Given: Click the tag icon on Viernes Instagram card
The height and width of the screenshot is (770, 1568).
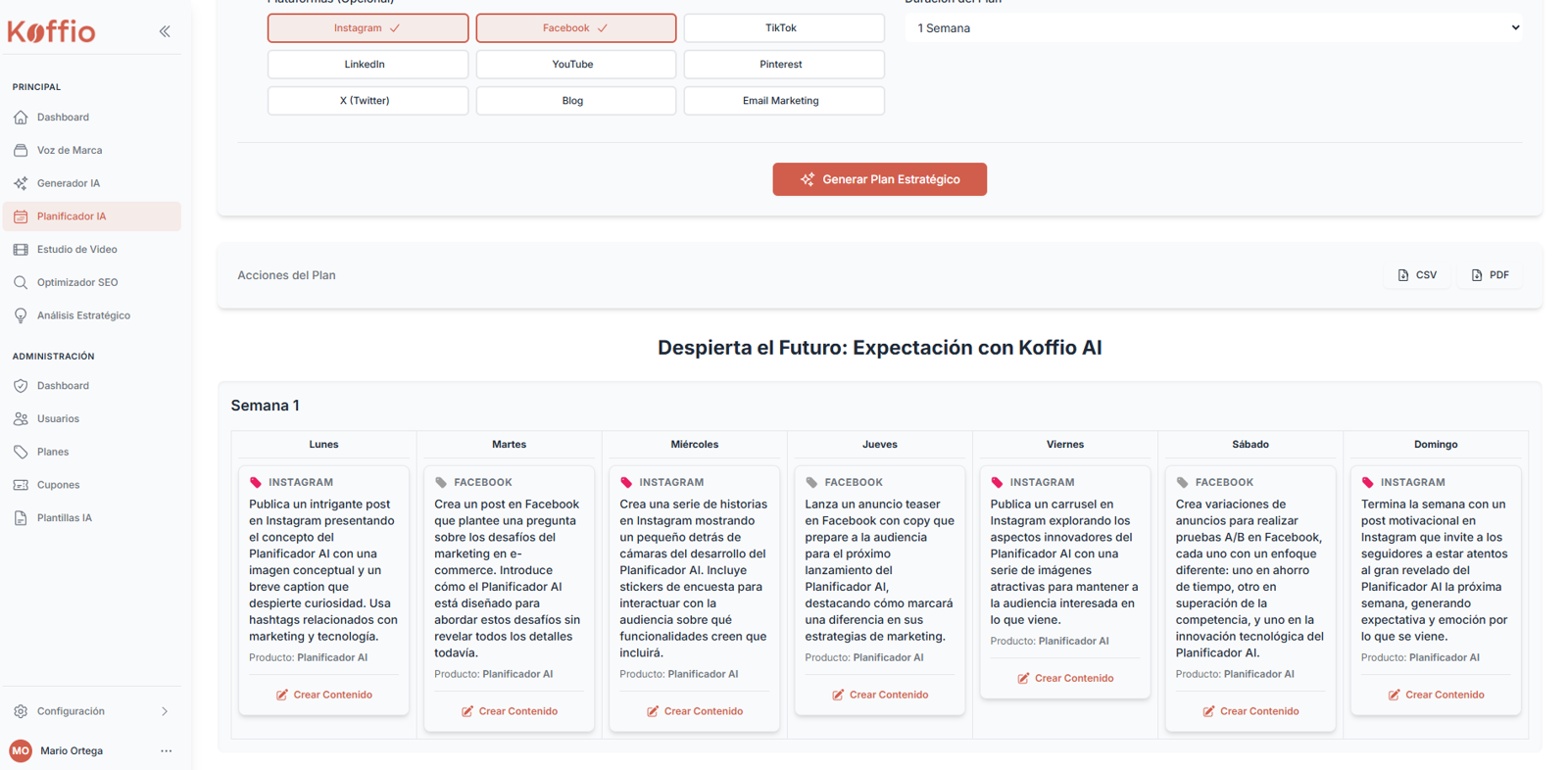Looking at the screenshot, I should click(997, 482).
